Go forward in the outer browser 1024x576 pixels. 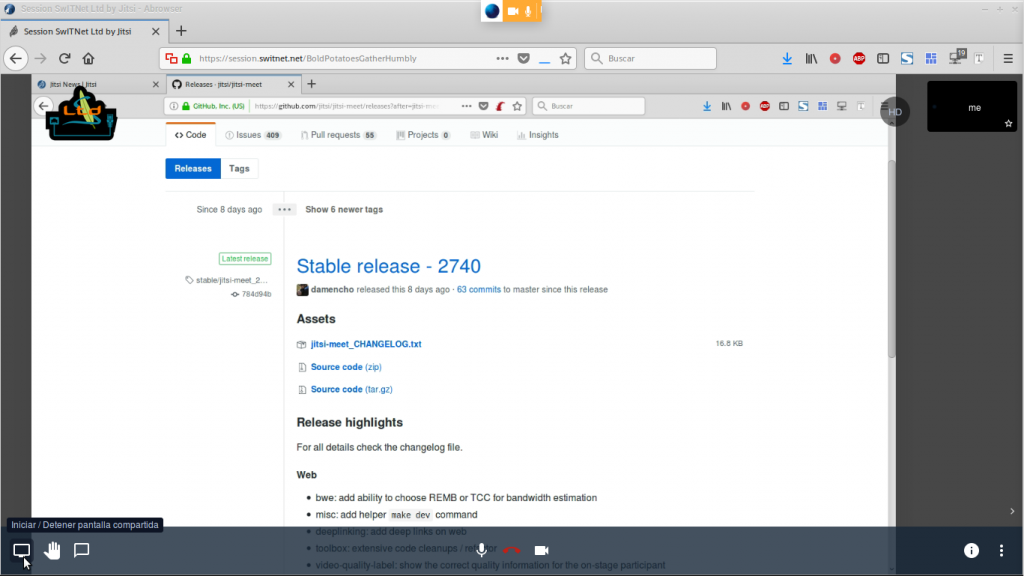click(40, 58)
